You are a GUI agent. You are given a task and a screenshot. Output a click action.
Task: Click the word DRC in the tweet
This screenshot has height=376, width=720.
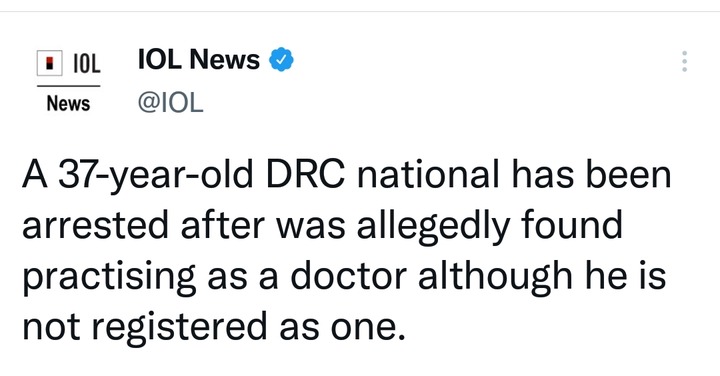pyautogui.click(x=305, y=174)
